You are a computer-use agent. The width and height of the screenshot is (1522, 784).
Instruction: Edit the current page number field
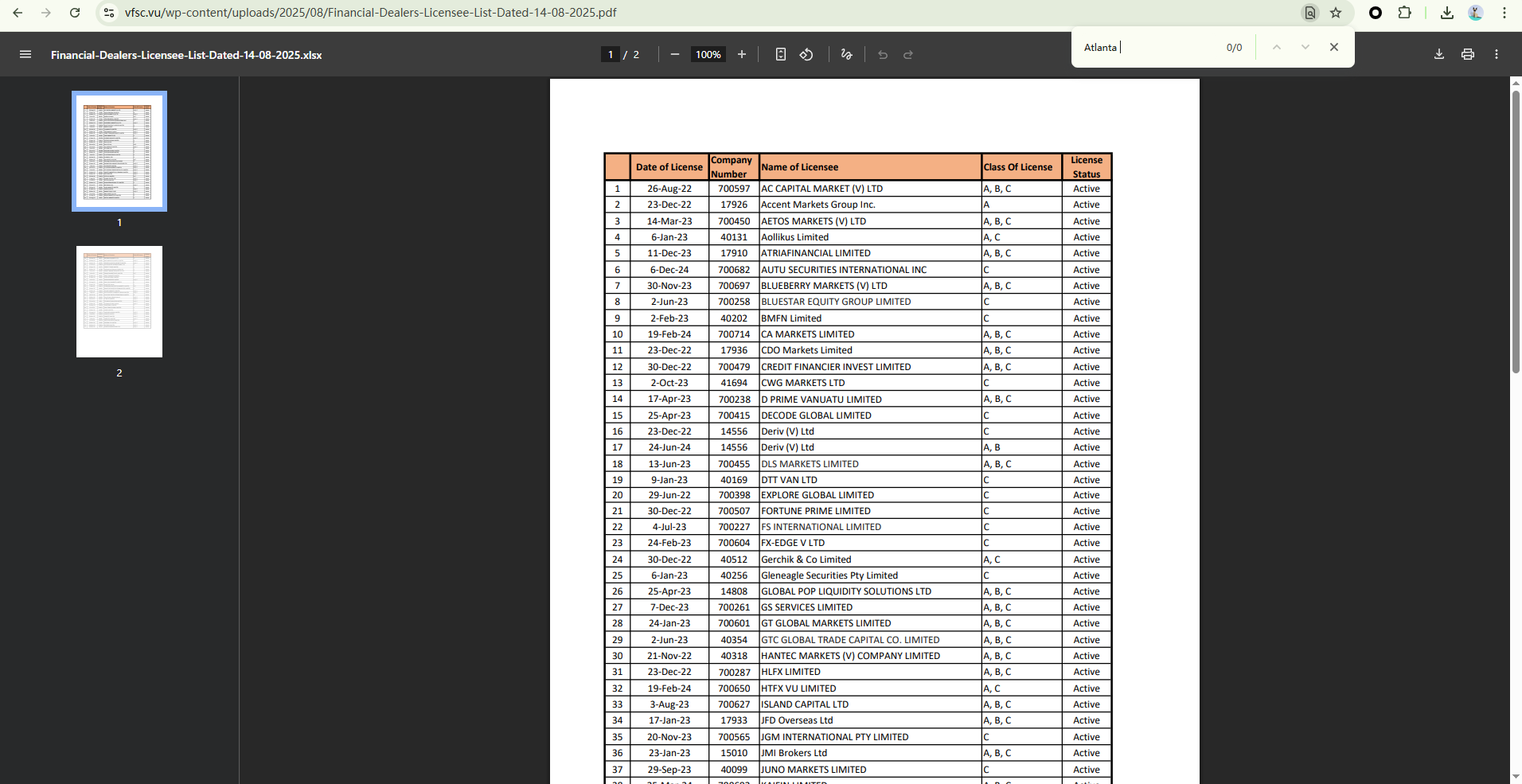pyautogui.click(x=611, y=54)
